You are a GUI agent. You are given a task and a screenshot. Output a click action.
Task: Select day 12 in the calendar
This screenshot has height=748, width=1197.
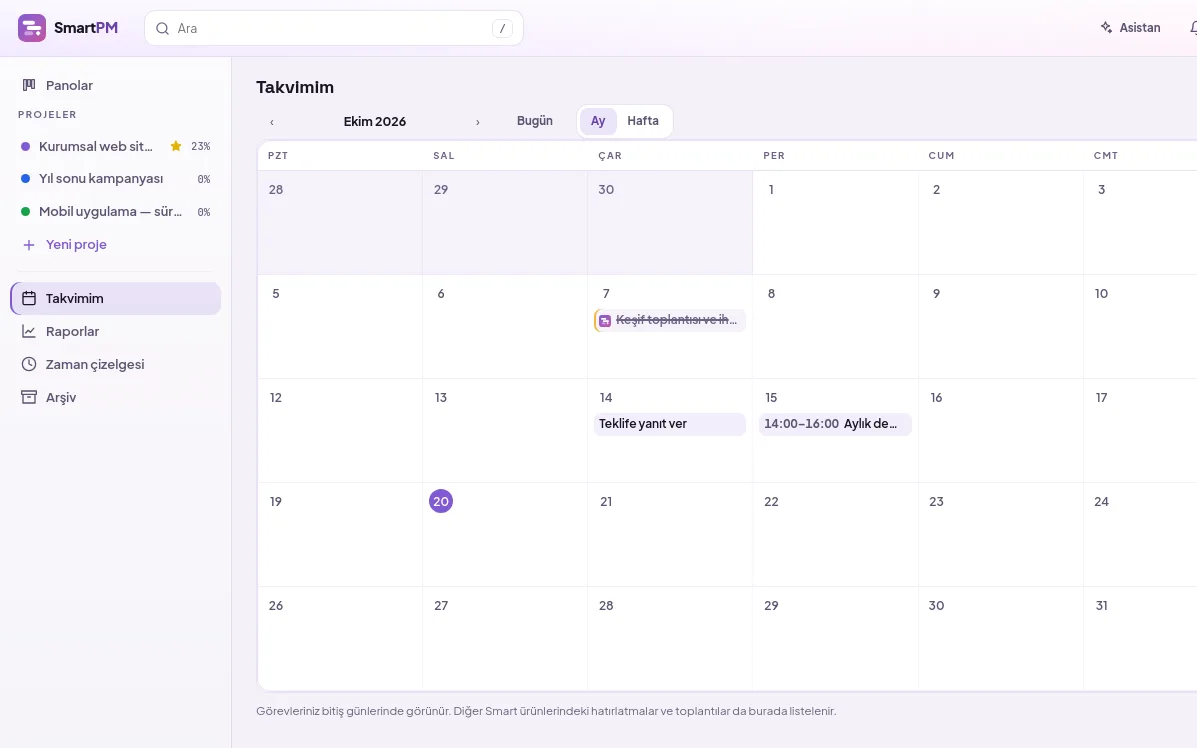(x=276, y=398)
